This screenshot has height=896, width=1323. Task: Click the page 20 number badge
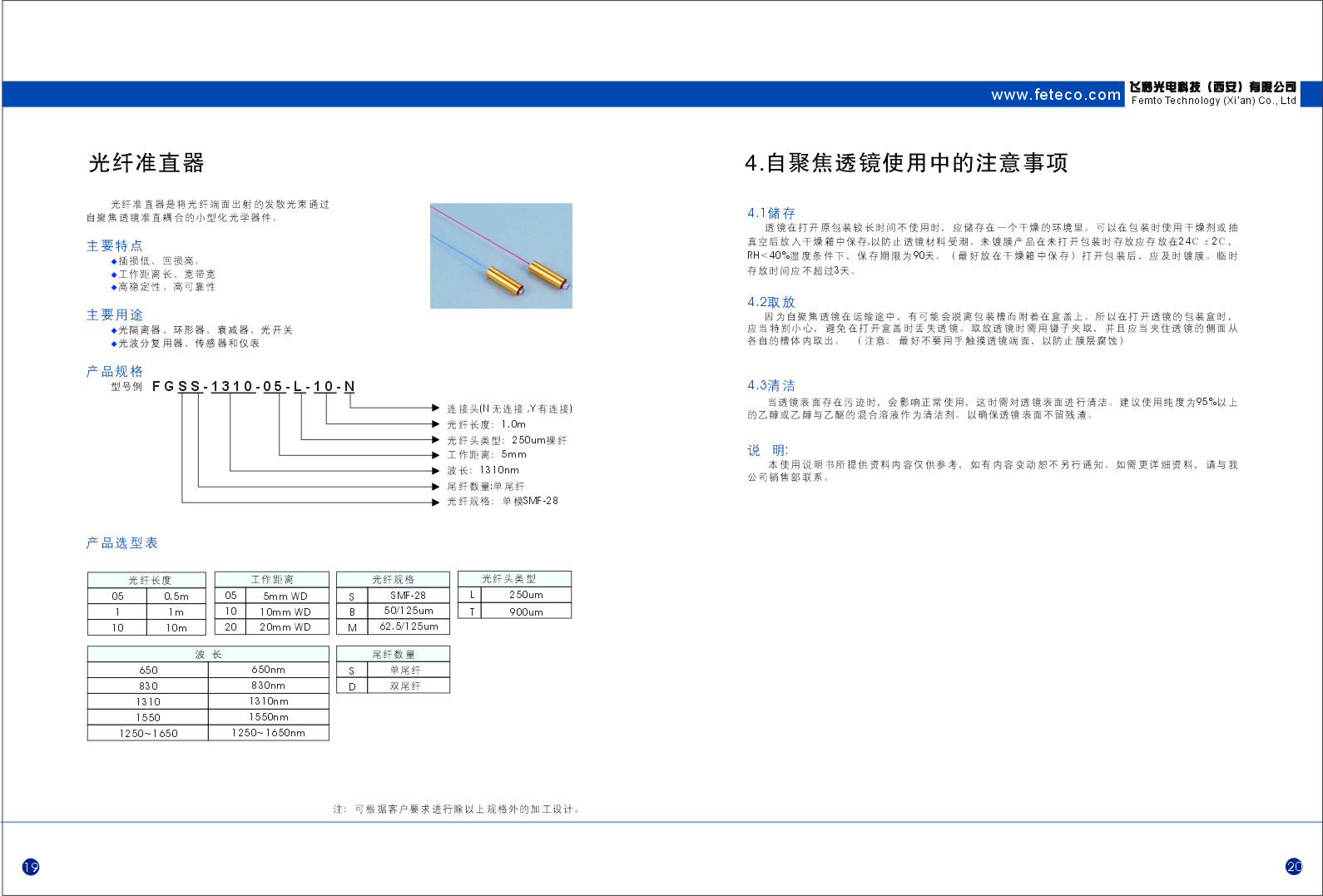pos(1294,866)
